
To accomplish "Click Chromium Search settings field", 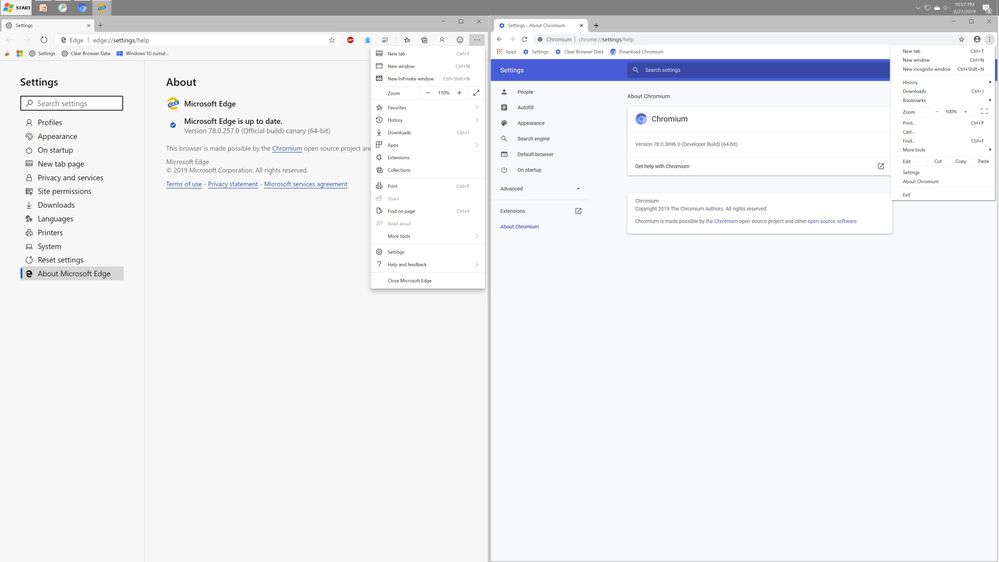I will click(x=758, y=70).
